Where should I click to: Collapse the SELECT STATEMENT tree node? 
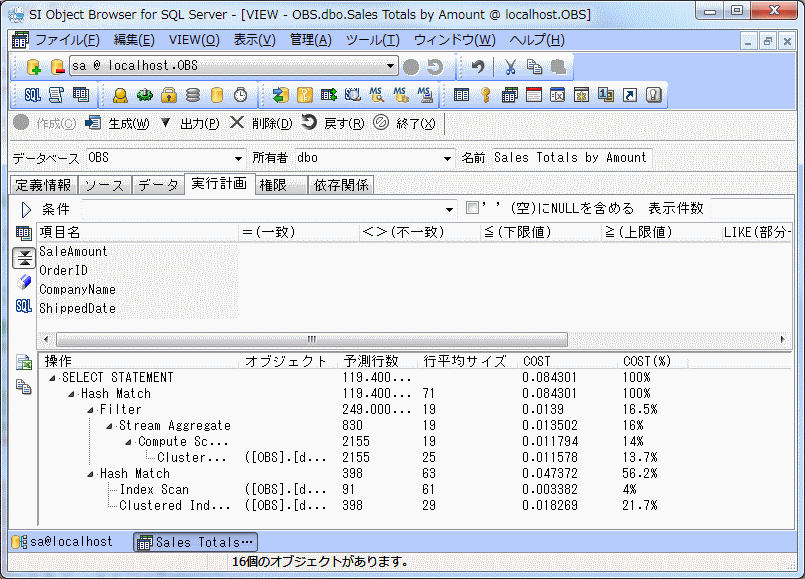52,378
